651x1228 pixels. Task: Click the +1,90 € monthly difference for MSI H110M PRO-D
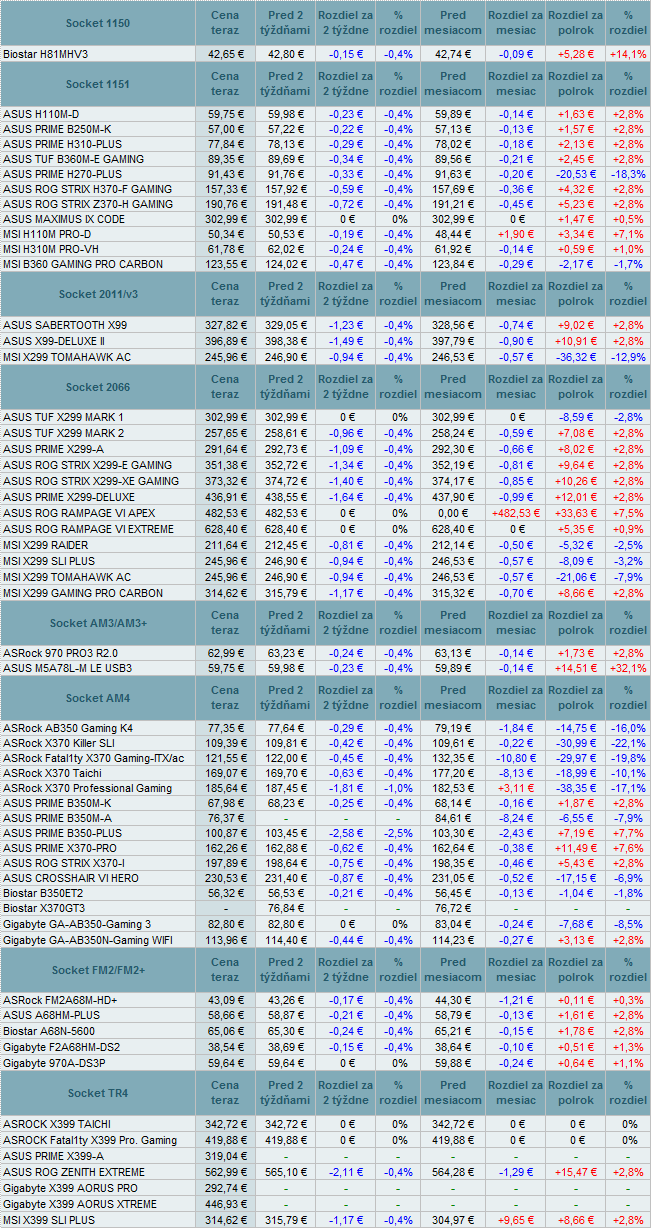[x=516, y=234]
